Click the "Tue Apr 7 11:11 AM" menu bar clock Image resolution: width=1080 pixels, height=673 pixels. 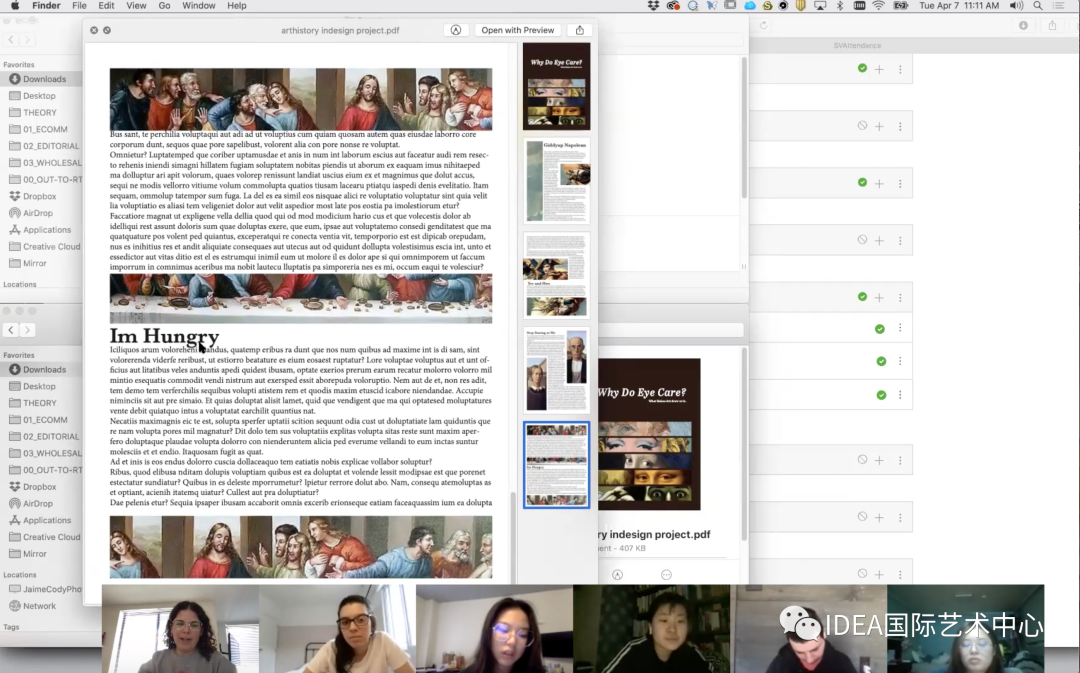pos(959,6)
